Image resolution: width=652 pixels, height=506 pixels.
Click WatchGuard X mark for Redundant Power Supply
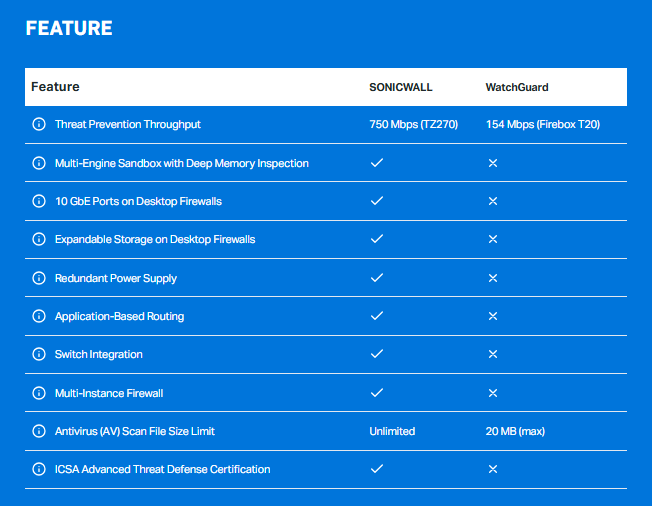492,278
